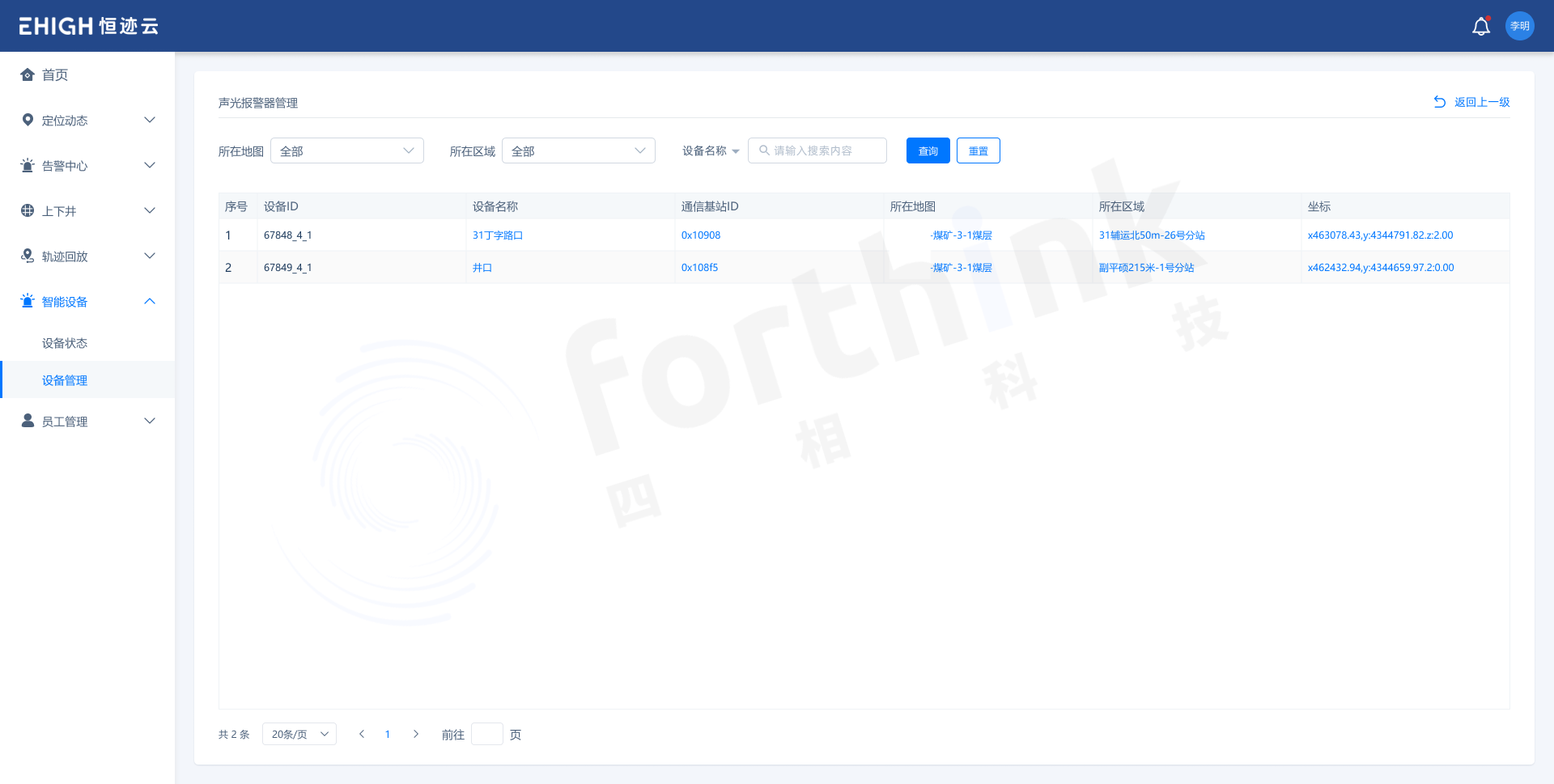1554x784 pixels.
Task: Select the 上下井 globe icon
Action: [x=27, y=210]
